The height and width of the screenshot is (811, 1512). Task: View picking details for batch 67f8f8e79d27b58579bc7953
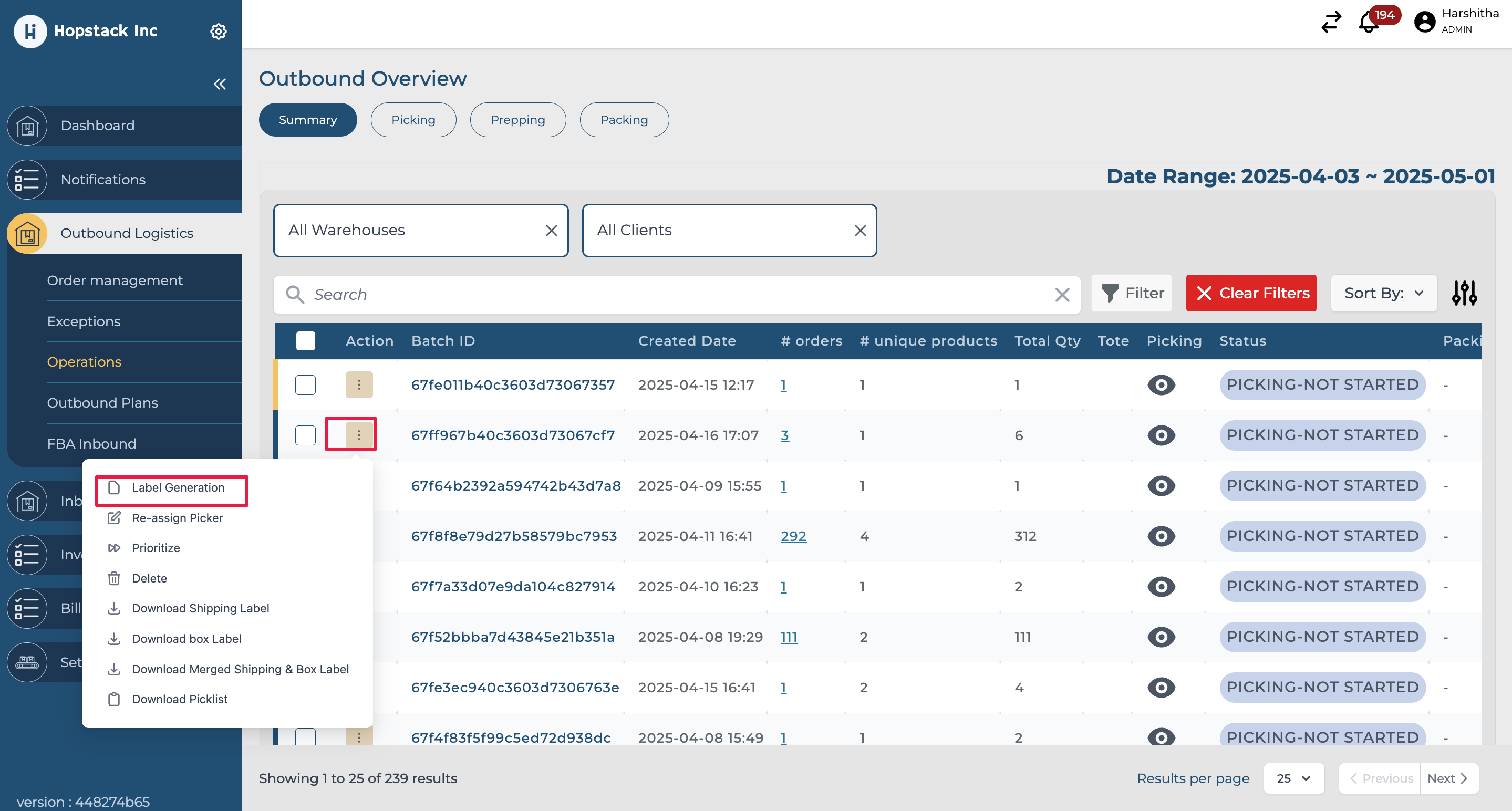pos(1161,536)
